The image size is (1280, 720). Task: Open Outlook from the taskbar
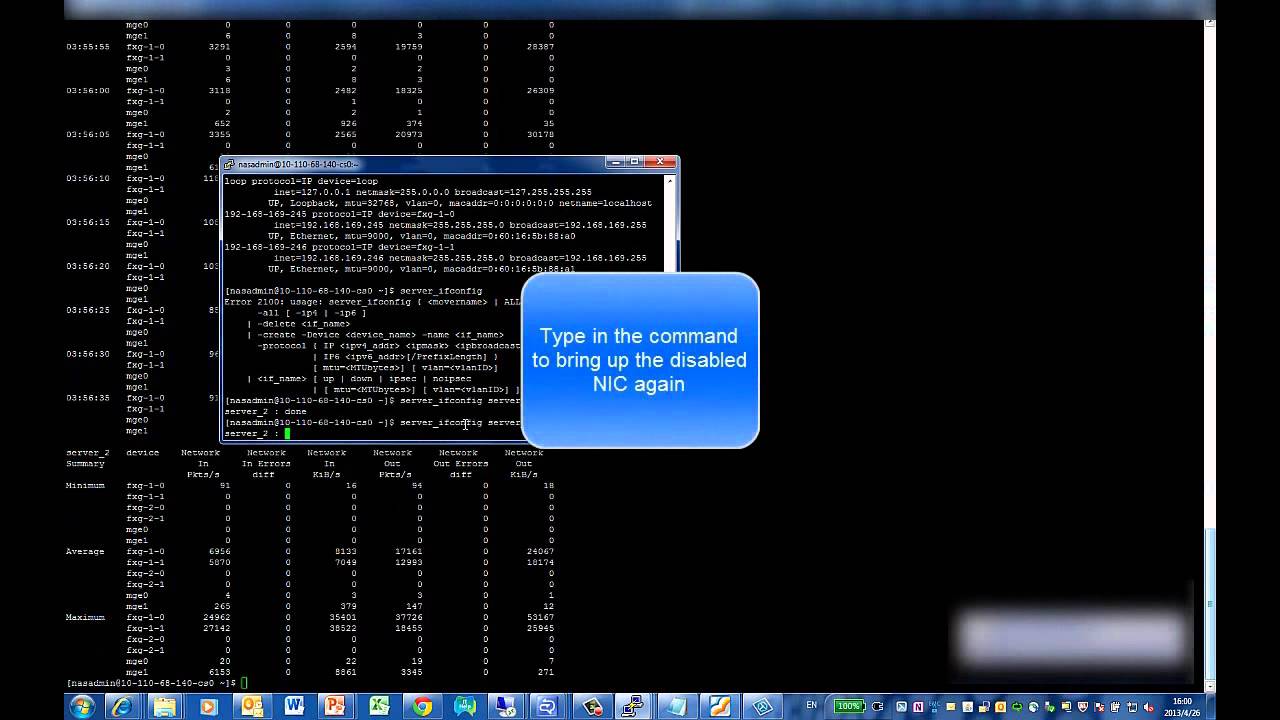(x=252, y=707)
